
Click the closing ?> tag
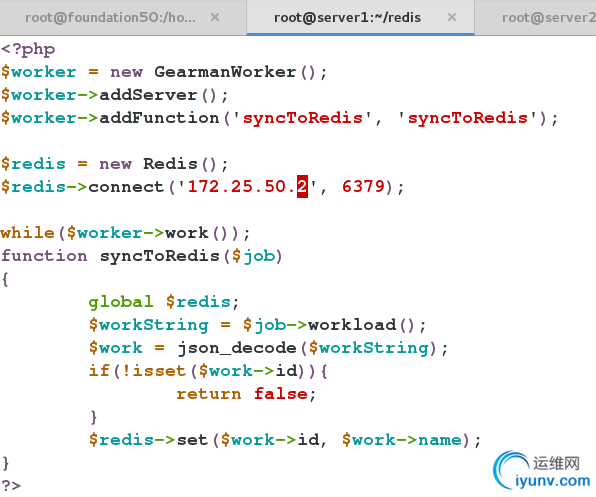(11, 486)
